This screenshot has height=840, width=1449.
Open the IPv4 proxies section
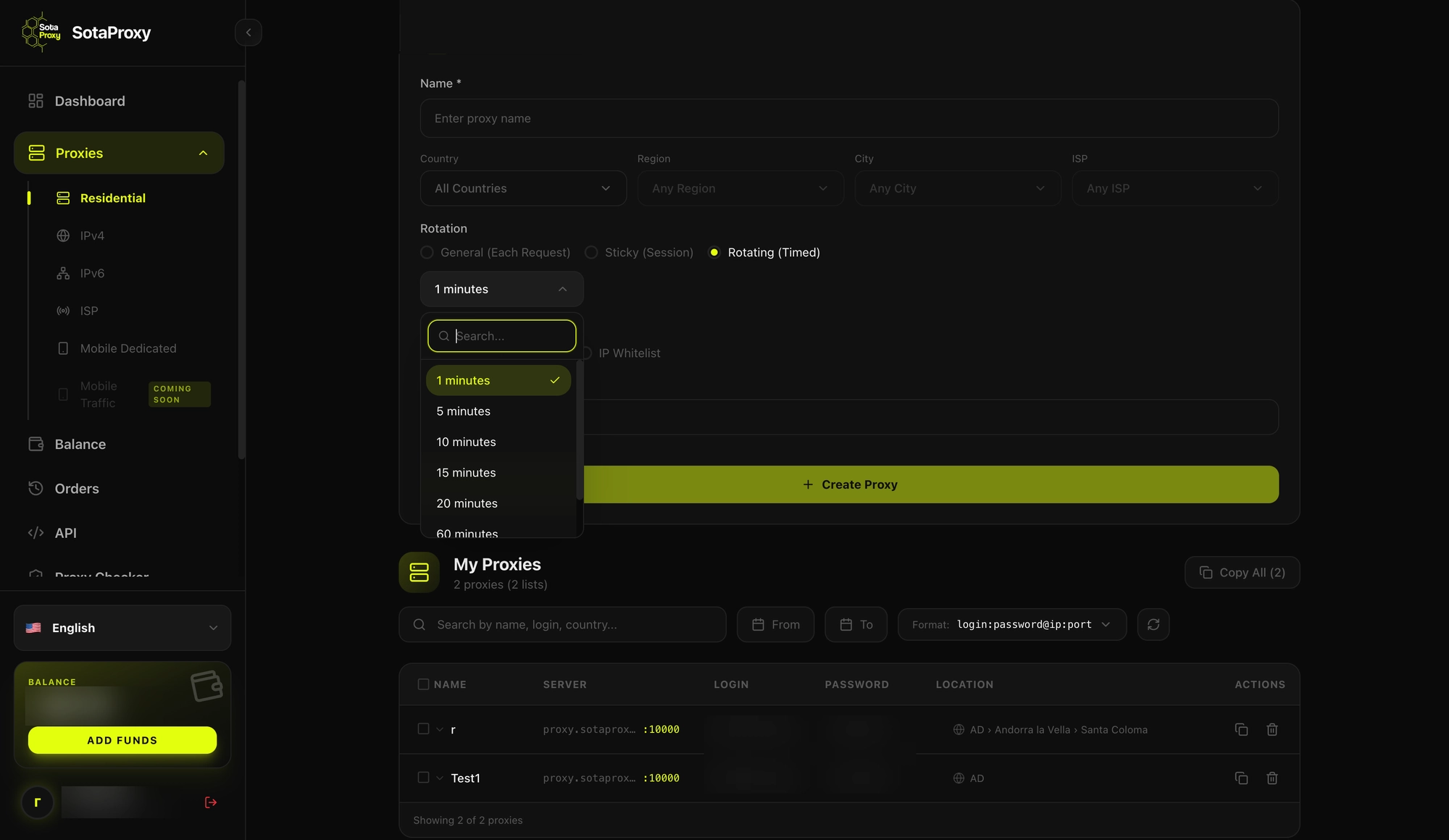[x=92, y=236]
